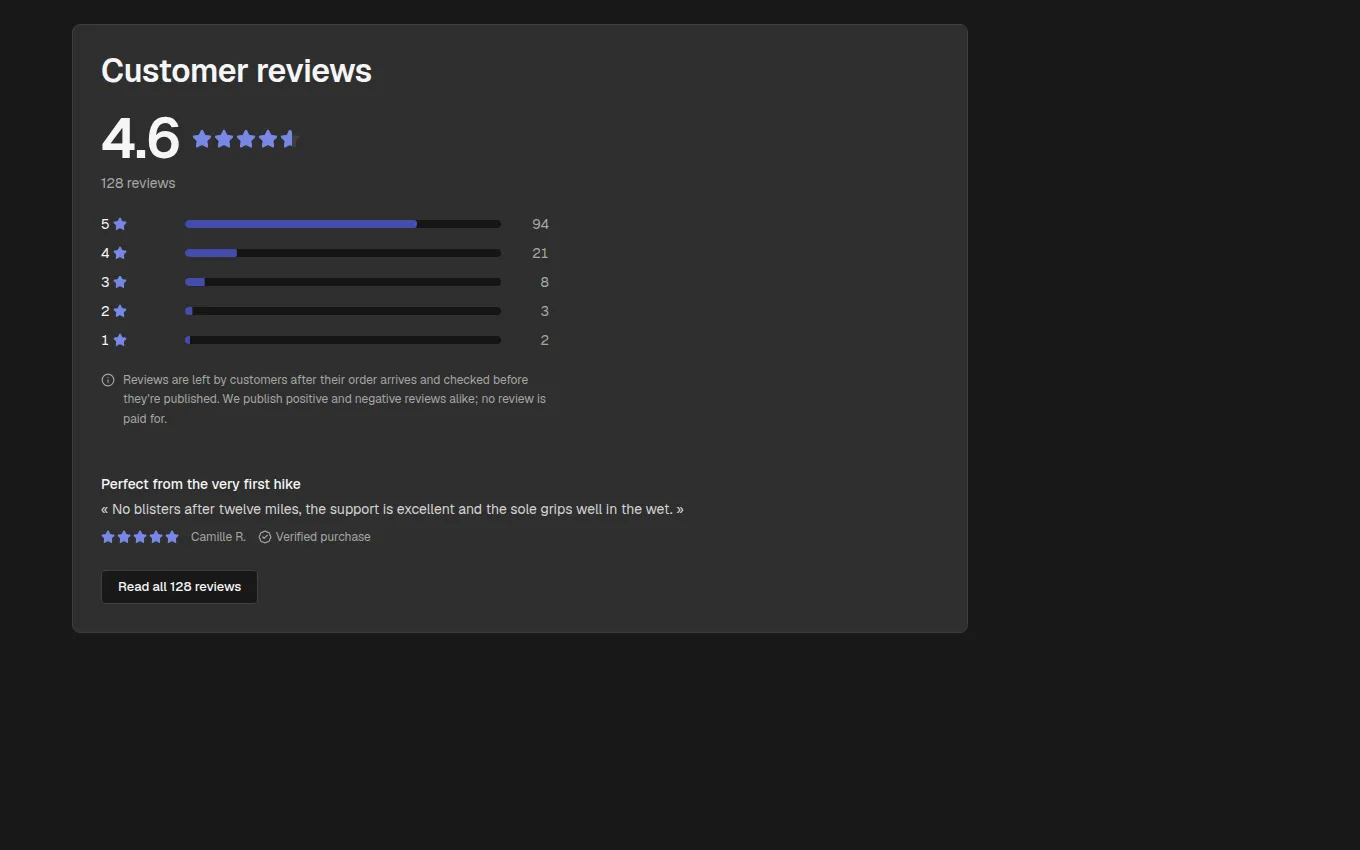Click the verified purchase checkmark icon
The width and height of the screenshot is (1360, 850).
(265, 537)
